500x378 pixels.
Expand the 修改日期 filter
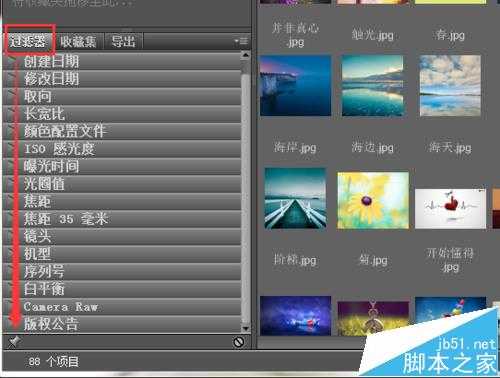[x=122, y=79]
